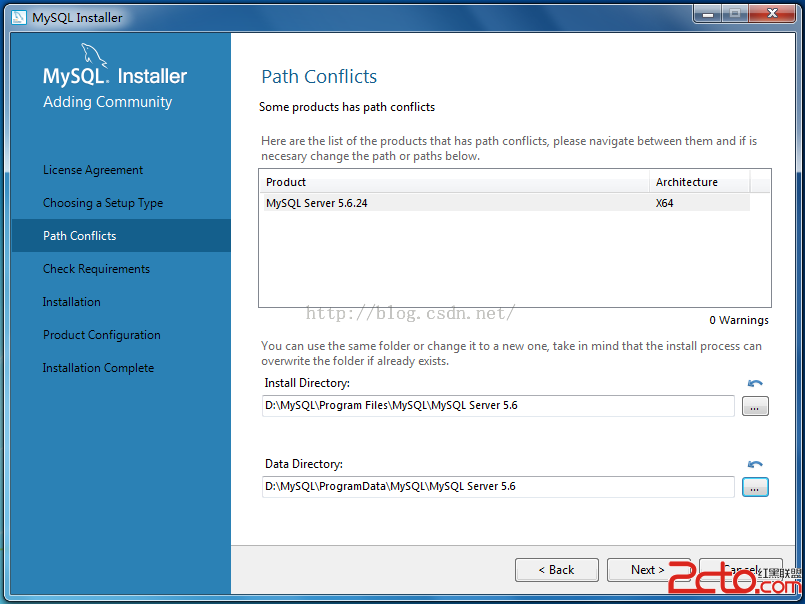Screen dimensions: 805x604
Task: Reset the Data Directory path with the undo arrow
Action: (755, 464)
